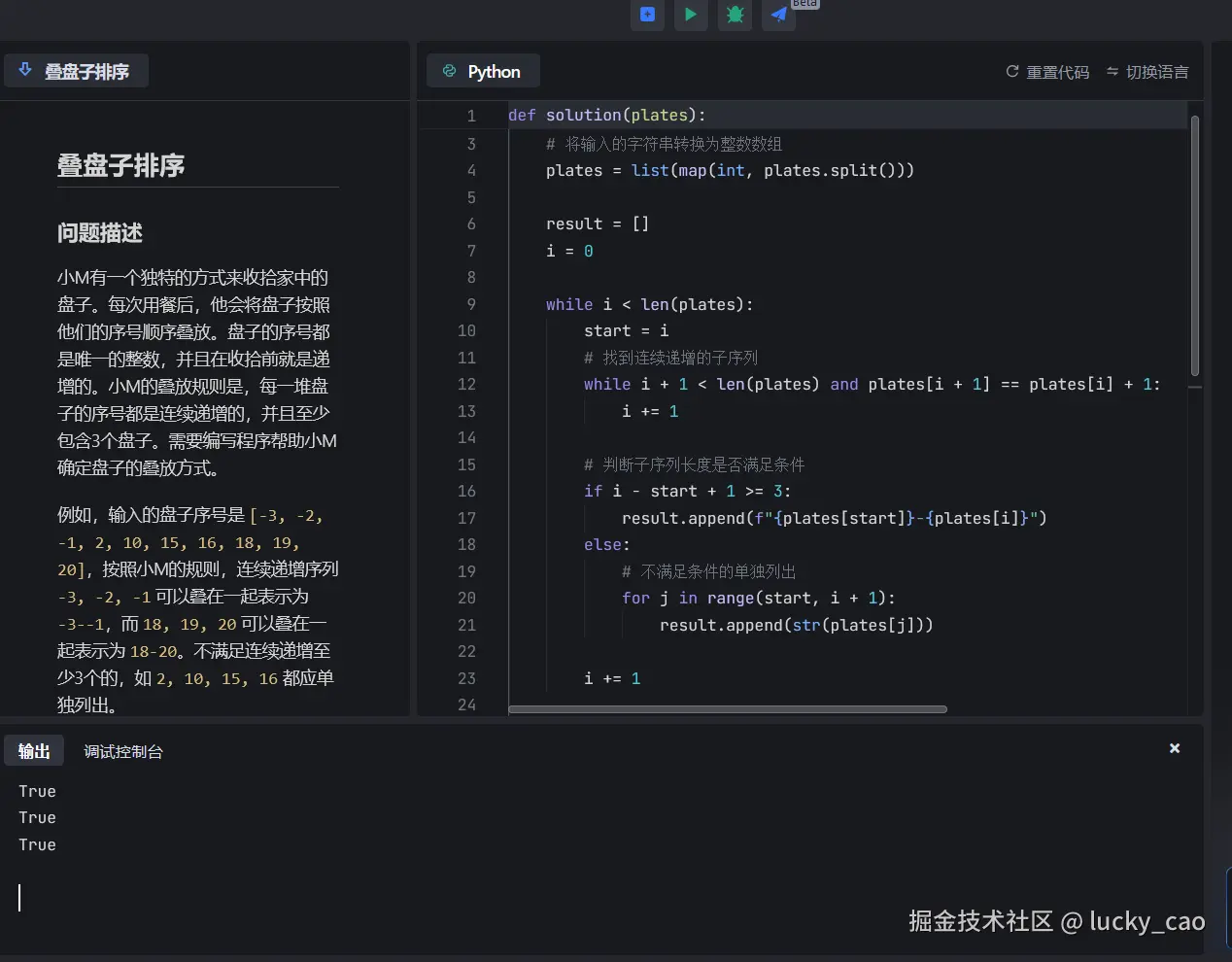
Task: Click the download arrow icon beside 叠盘子排序
Action: tap(24, 69)
